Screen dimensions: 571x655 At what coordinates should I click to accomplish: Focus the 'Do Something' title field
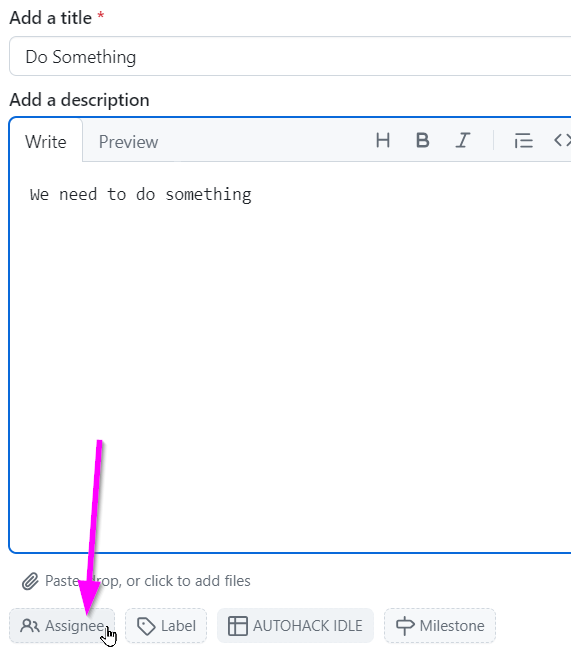tap(290, 56)
